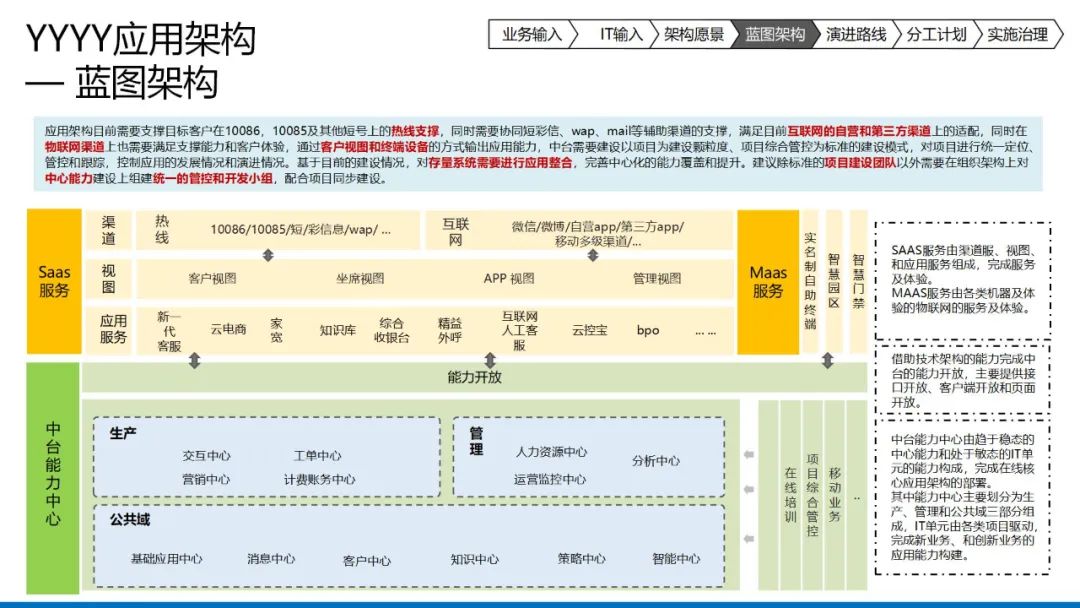The image size is (1080, 608).
Task: Select the IT输入 step
Action: tap(620, 34)
